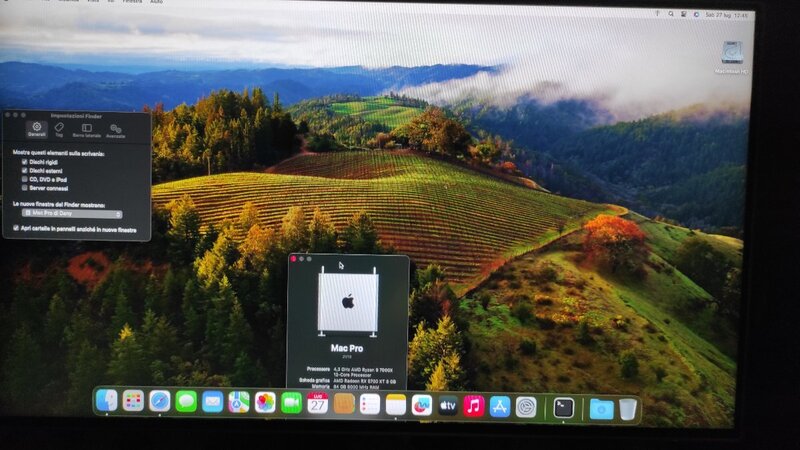Launch Maps from the dock
800x450 pixels.
pyautogui.click(x=238, y=404)
